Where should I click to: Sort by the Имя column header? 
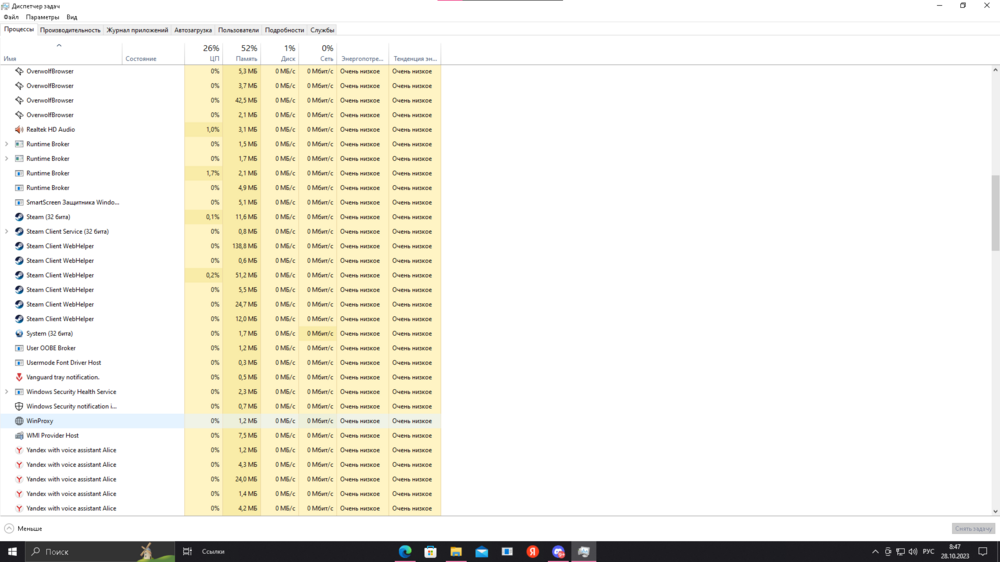coord(61,53)
